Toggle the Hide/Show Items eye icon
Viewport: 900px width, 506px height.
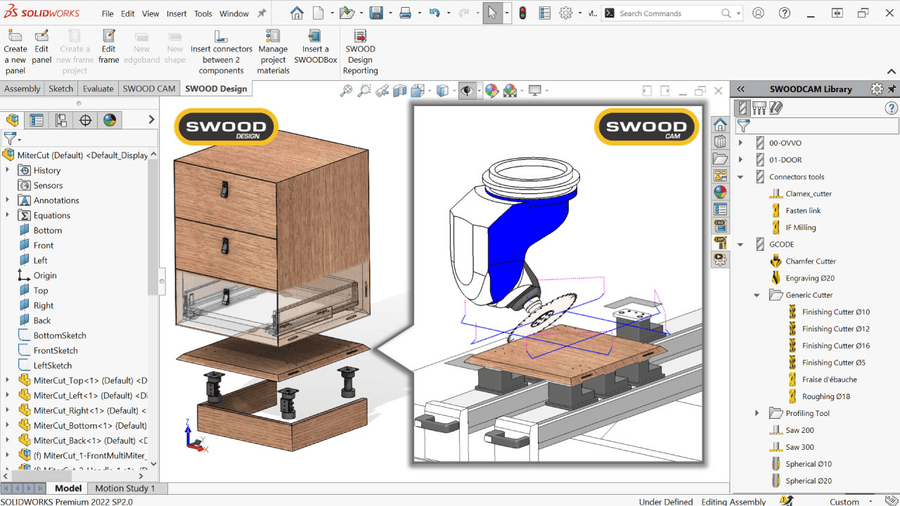tap(467, 91)
